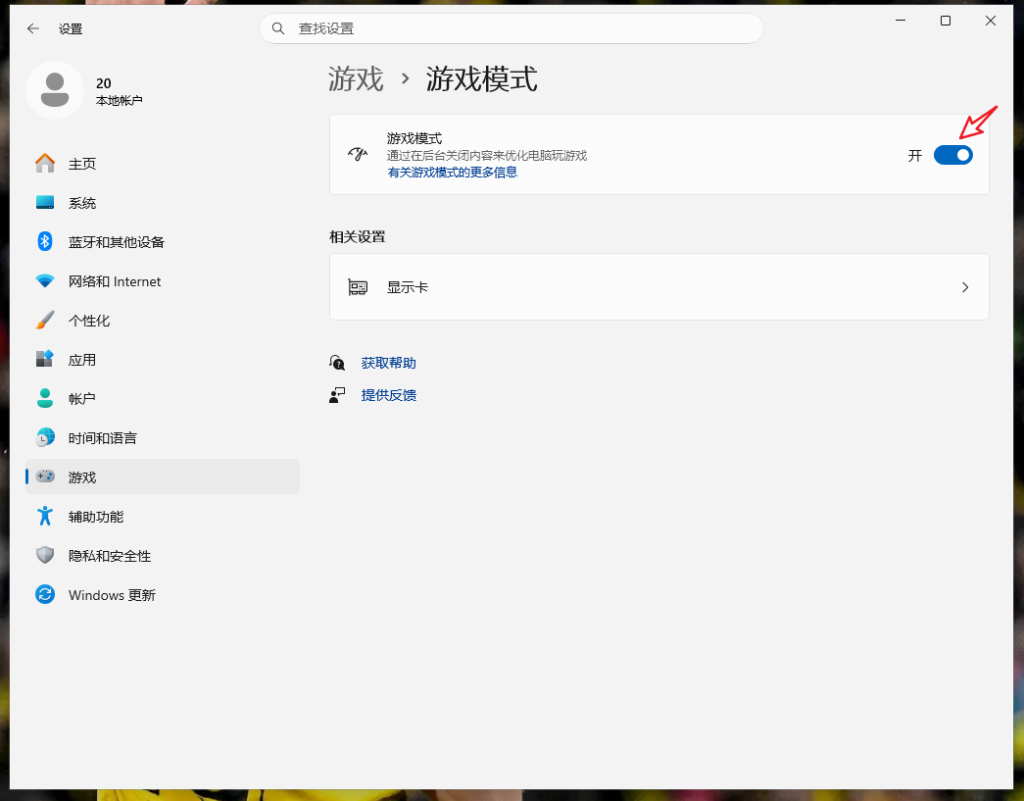Screen dimensions: 1024x801
Task: Open the 帐户 section
Action: click(163, 398)
